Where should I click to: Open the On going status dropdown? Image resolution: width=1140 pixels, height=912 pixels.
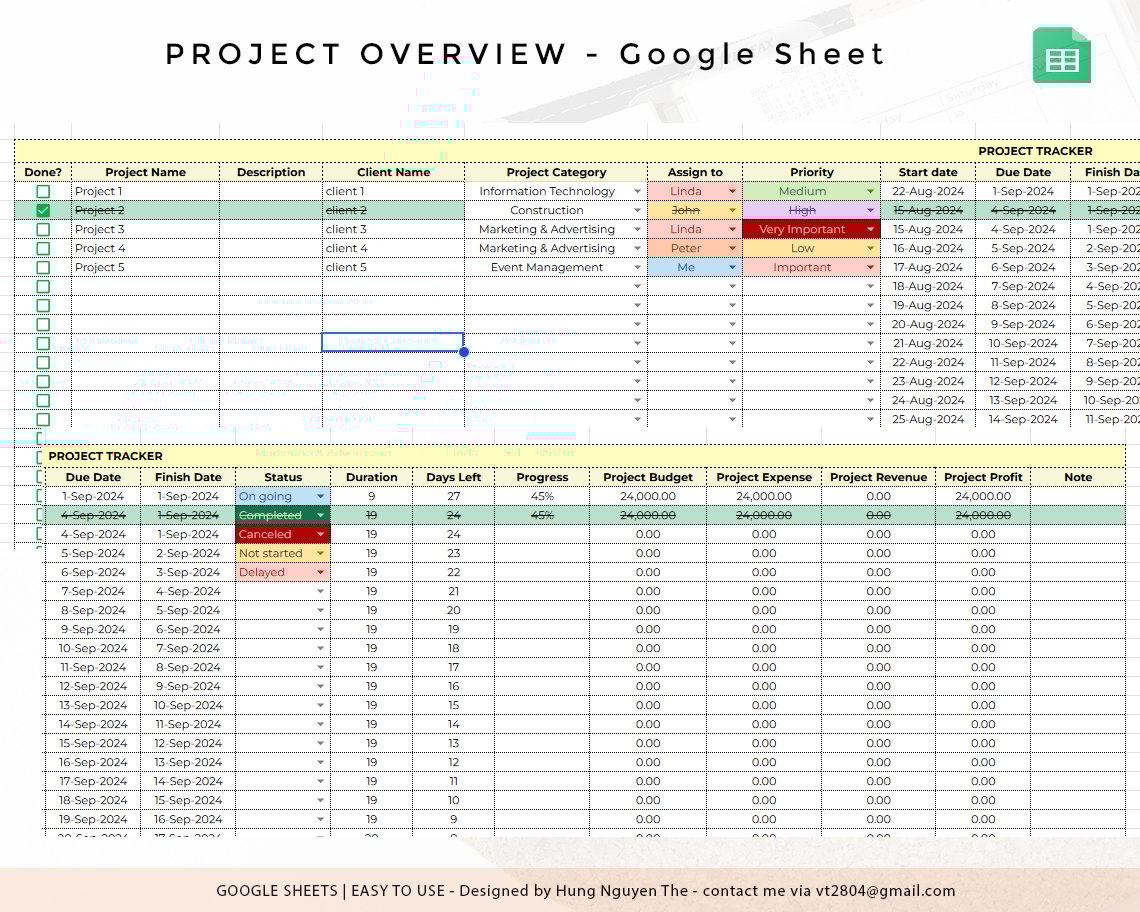tap(320, 496)
